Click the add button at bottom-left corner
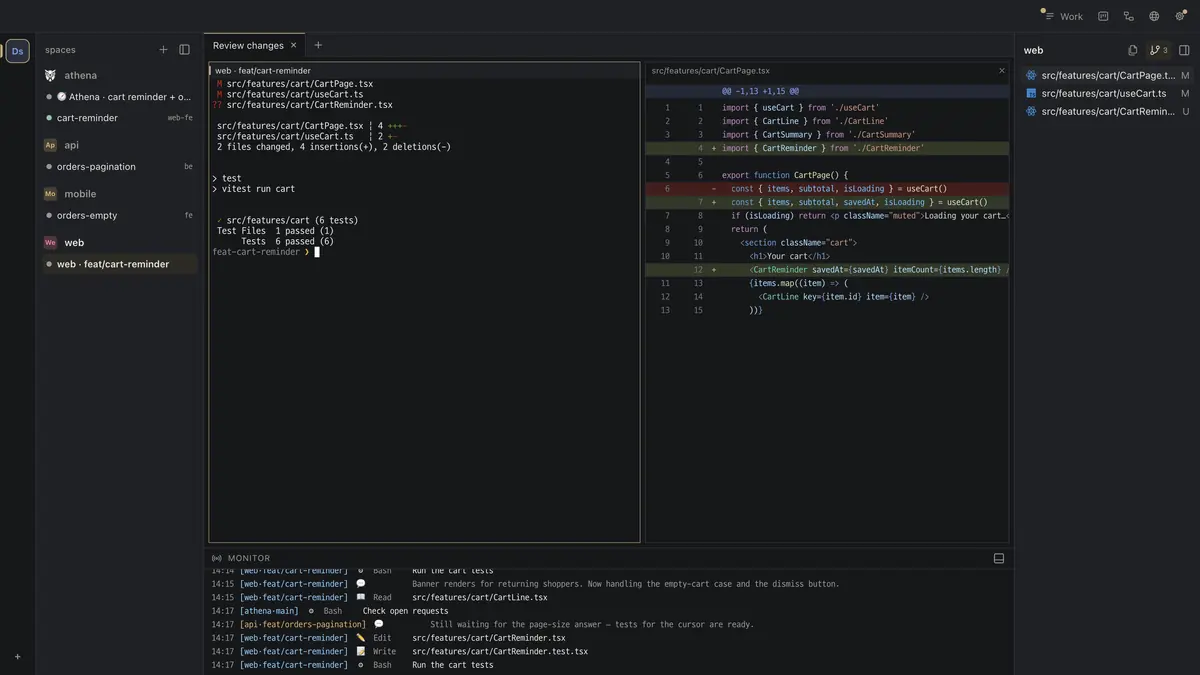Screen dimensions: 1200x675 (x=17, y=657)
